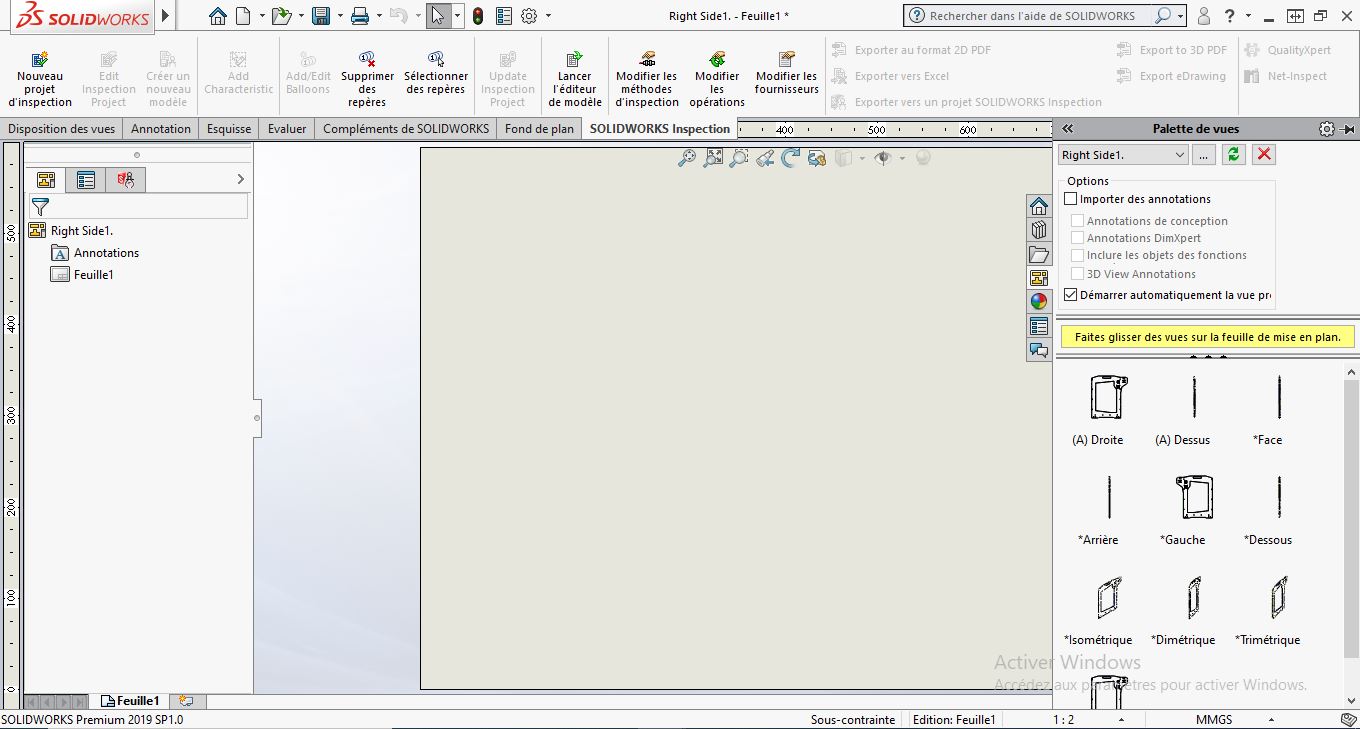Refresh the view palette with green arrows button
Viewport: 1360px width, 729px height.
pyautogui.click(x=1234, y=155)
